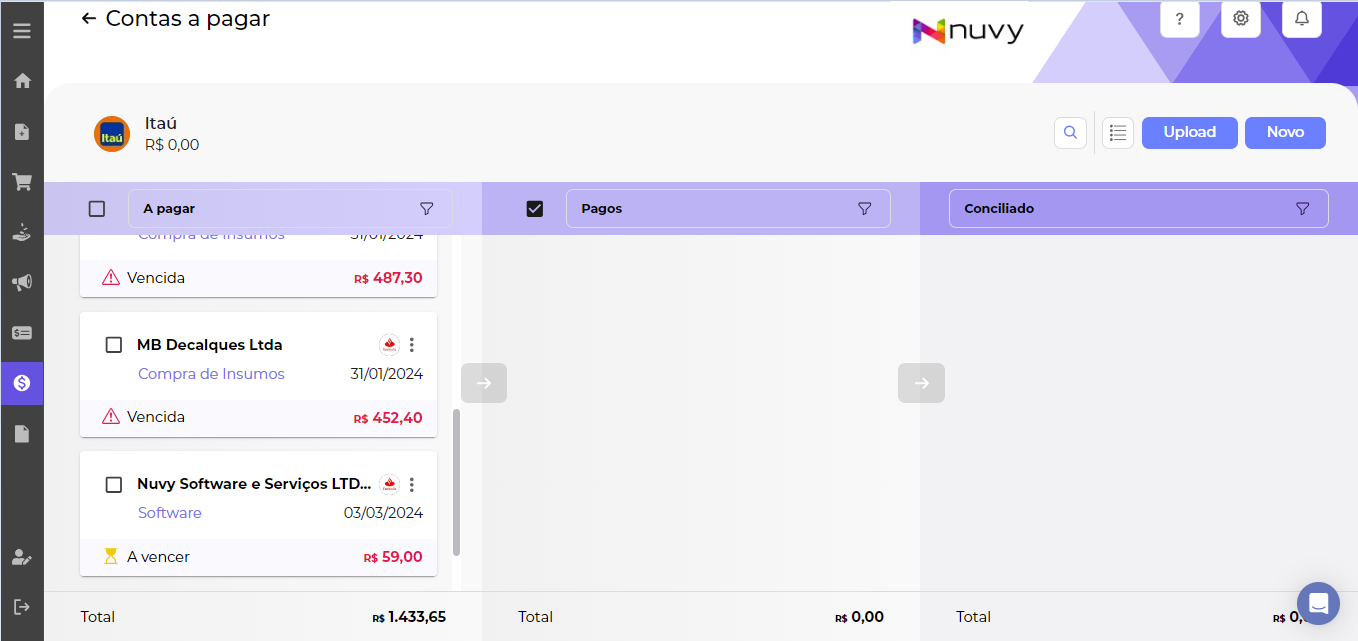
Task: Open the hamburger menu in sidebar
Action: pos(22,31)
